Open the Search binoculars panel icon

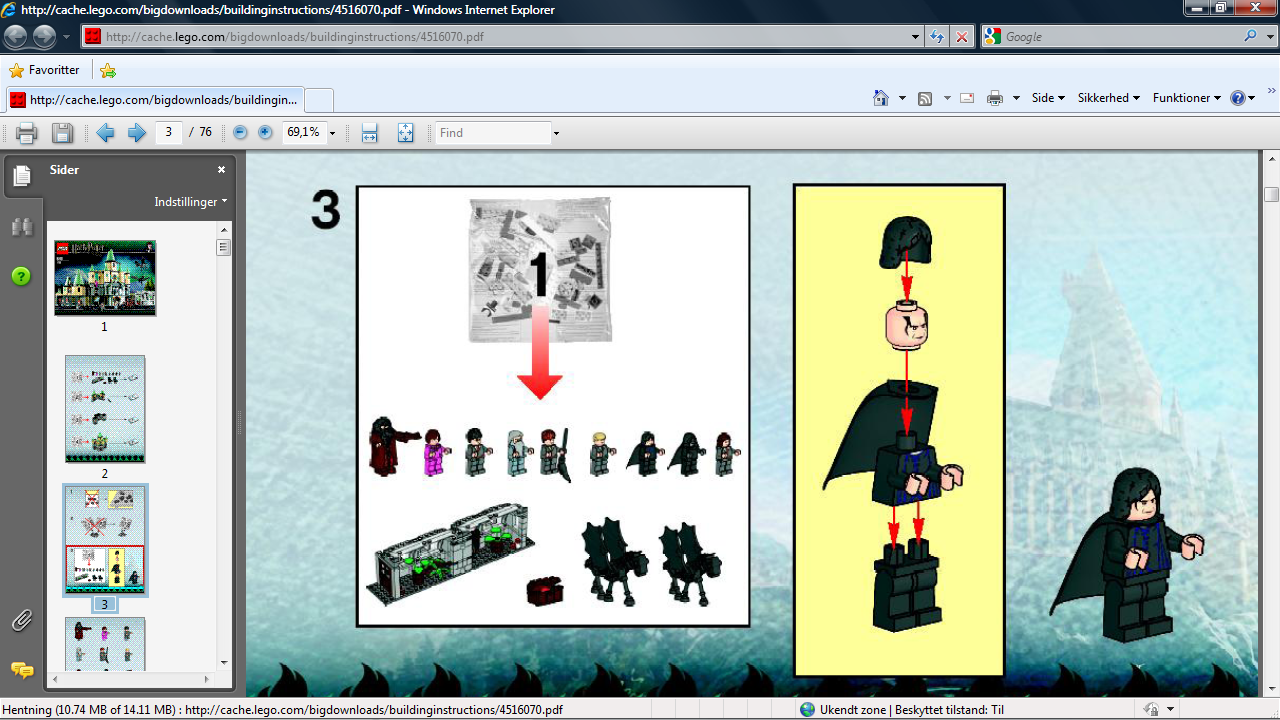pyautogui.click(x=22, y=227)
